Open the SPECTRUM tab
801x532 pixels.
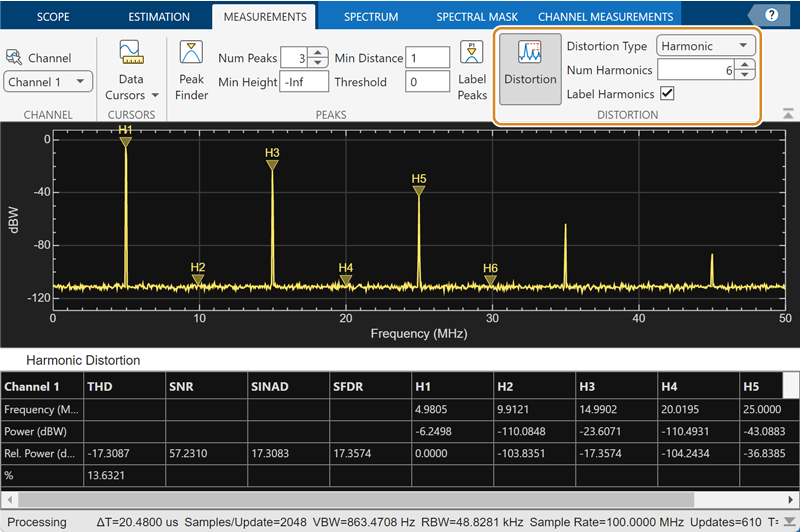(x=371, y=17)
